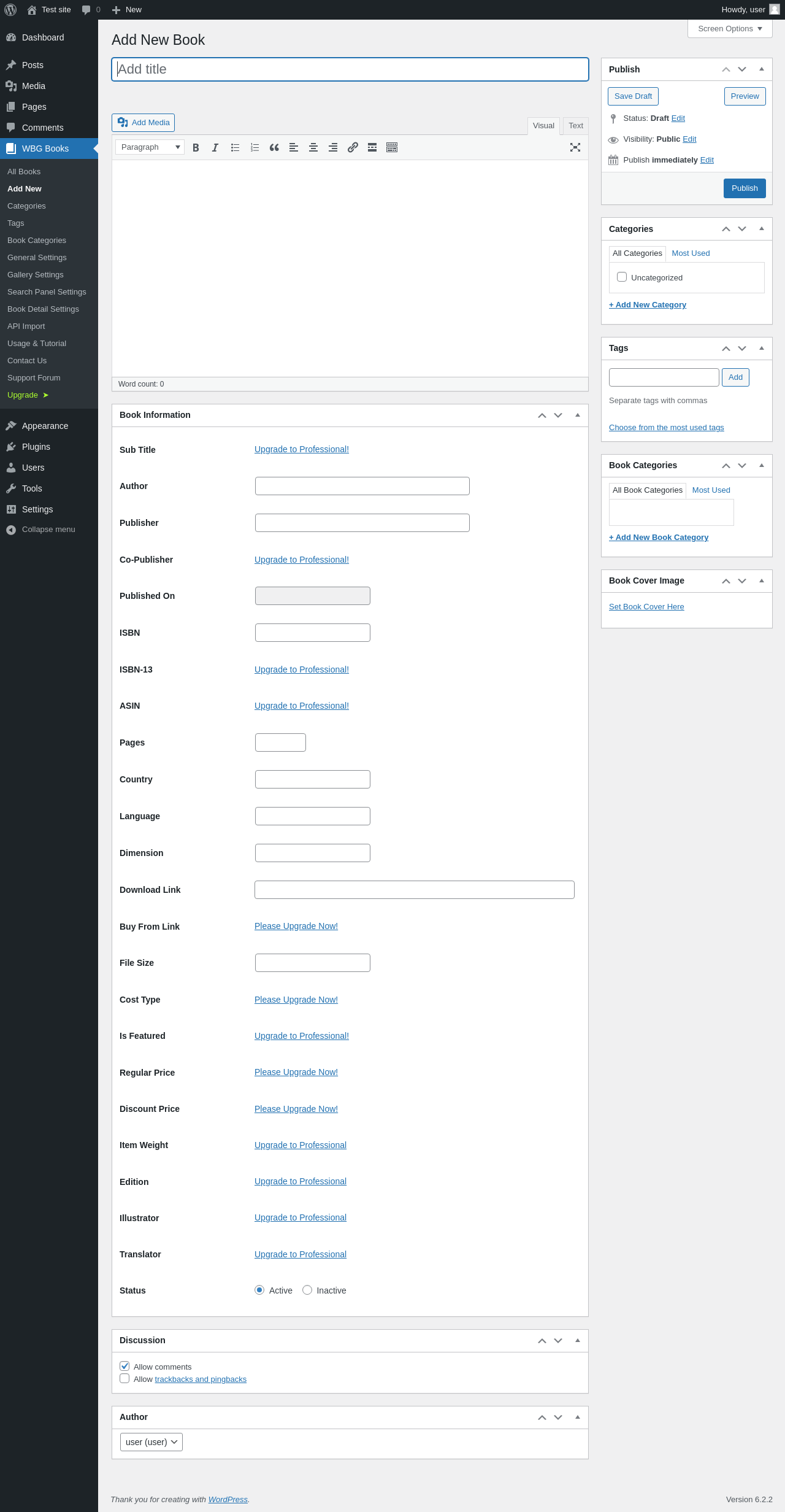Uncheck the Allow comments option
785x1512 pixels.
124,1366
